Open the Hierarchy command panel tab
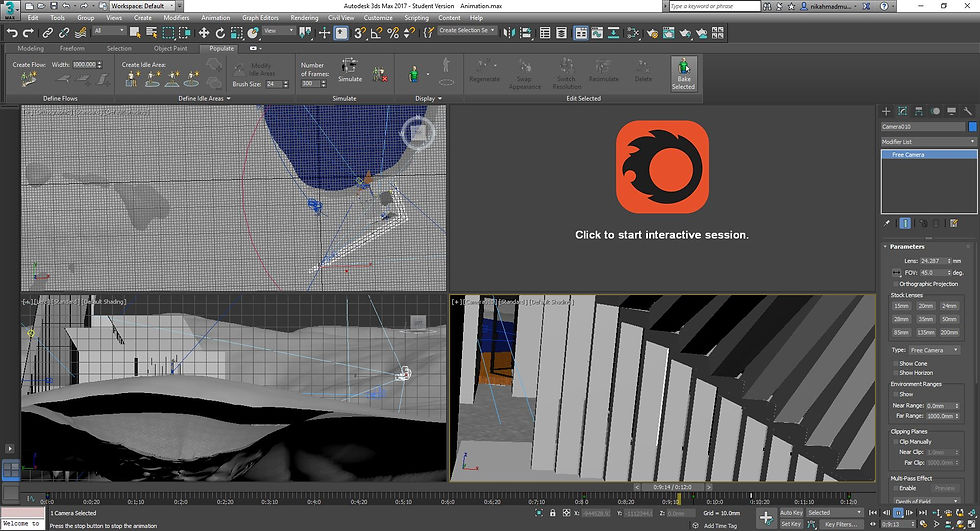Image resolution: width=980 pixels, height=531 pixels. click(919, 111)
